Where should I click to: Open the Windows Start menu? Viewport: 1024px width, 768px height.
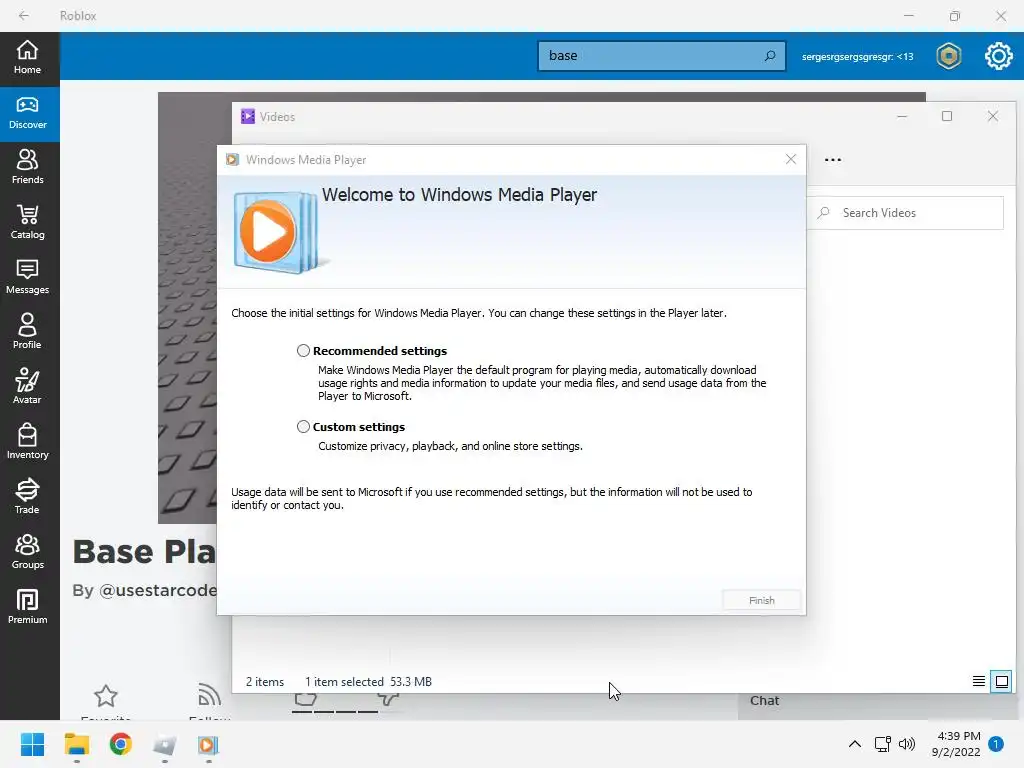pyautogui.click(x=32, y=744)
